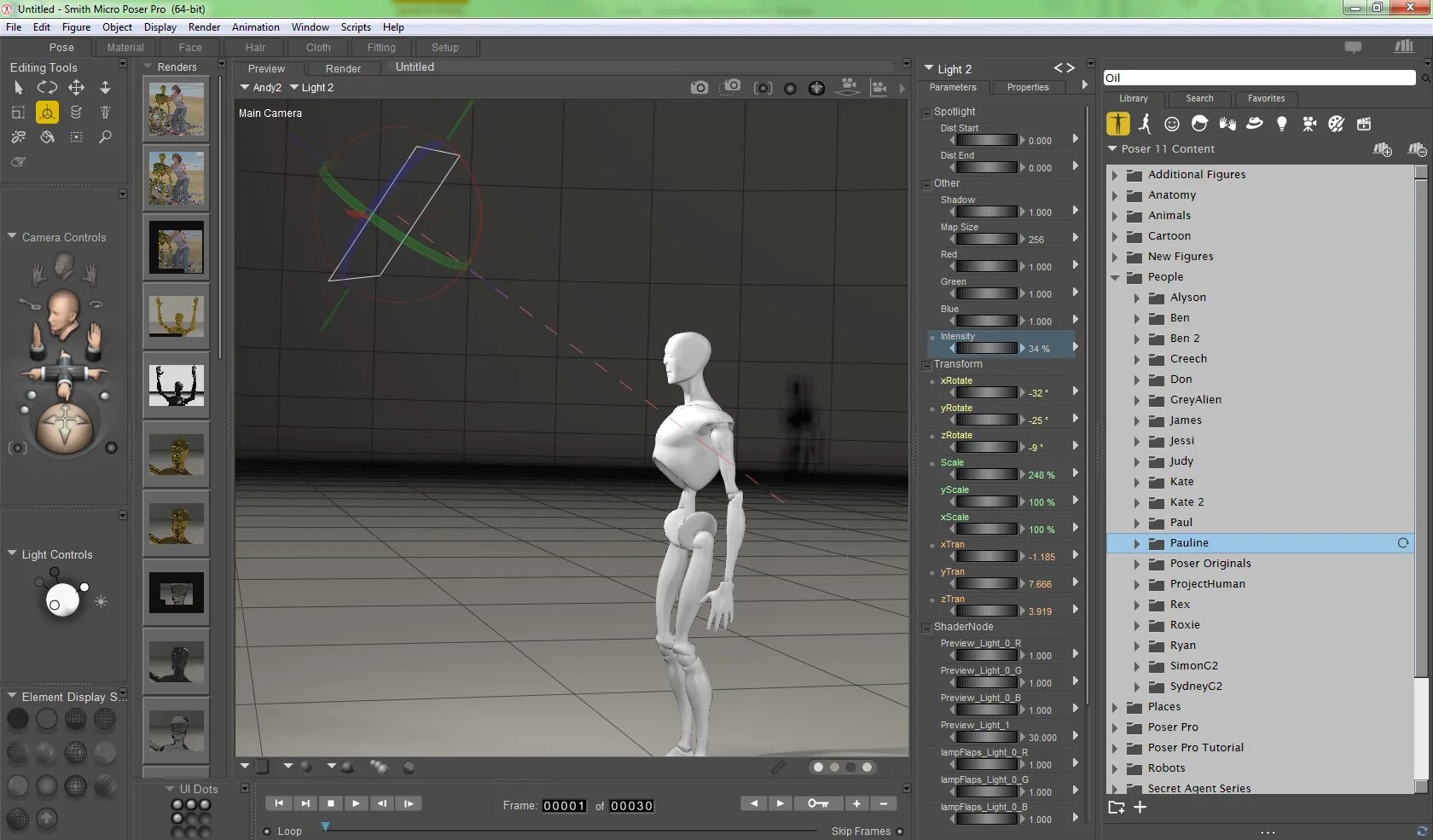
Task: Toggle the yRotate animation dot
Action: click(932, 408)
